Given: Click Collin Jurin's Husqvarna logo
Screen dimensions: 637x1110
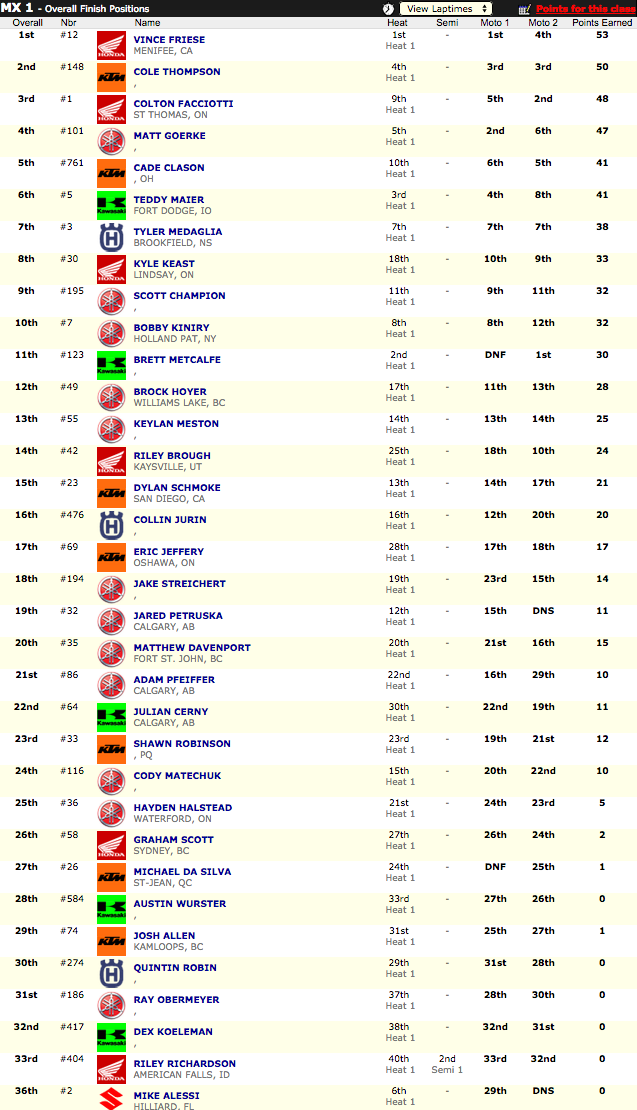Looking at the screenshot, I should (x=111, y=525).
